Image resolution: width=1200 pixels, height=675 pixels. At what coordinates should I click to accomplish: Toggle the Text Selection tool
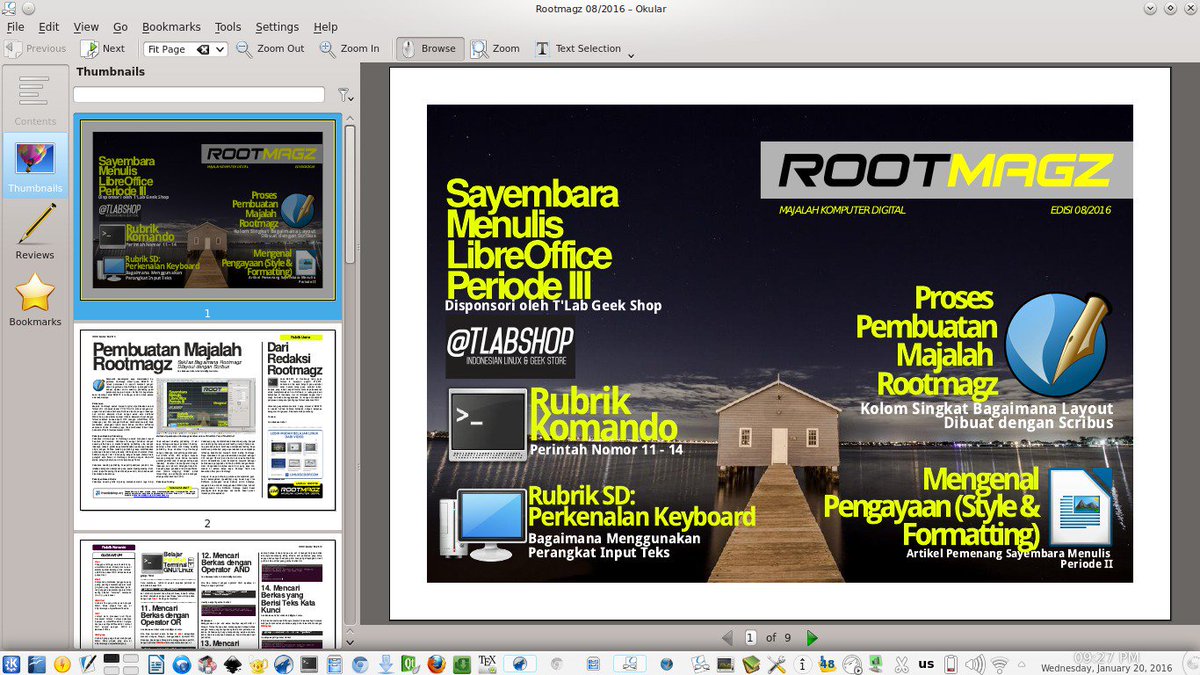[x=578, y=48]
